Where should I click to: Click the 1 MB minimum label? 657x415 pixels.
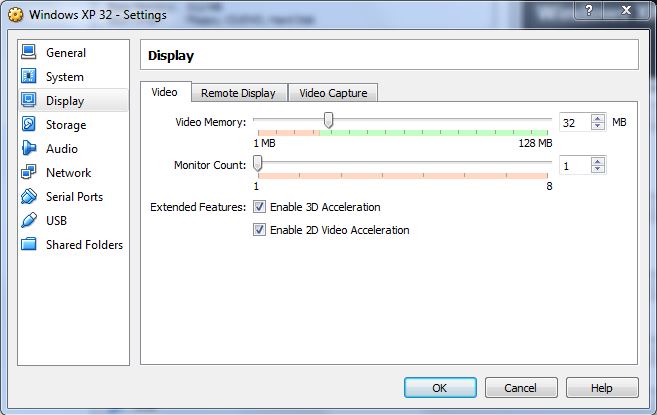(x=264, y=143)
